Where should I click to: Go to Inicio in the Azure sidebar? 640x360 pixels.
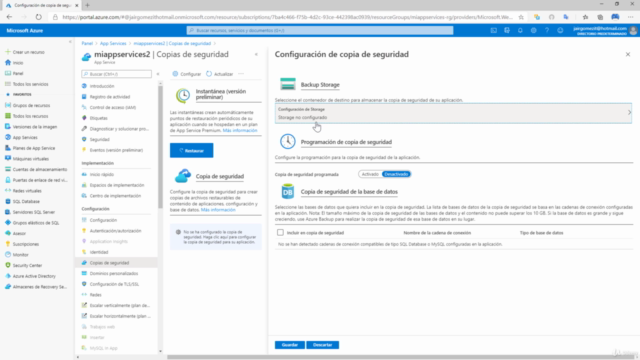point(18,62)
